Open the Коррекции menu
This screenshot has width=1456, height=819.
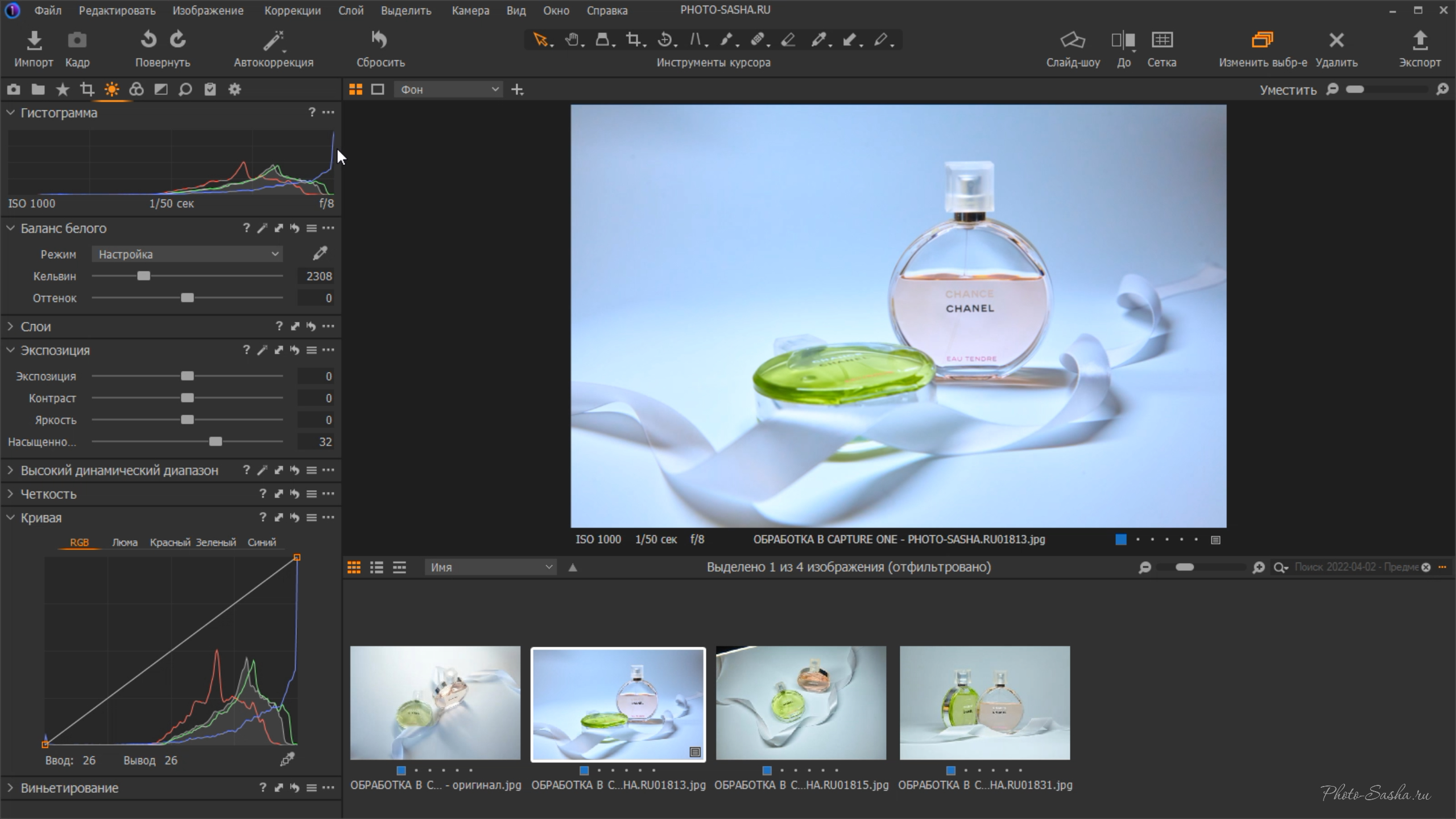coord(292,10)
